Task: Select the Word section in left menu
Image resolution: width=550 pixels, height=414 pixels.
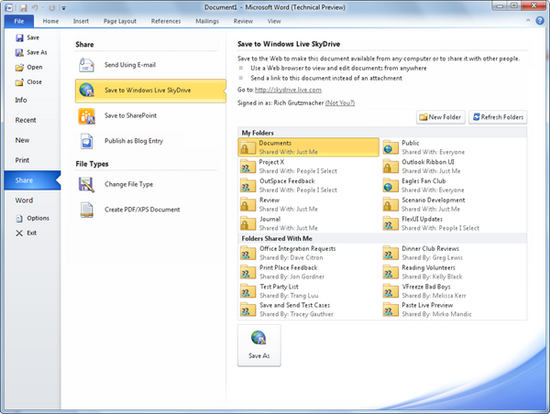Action: pos(24,200)
